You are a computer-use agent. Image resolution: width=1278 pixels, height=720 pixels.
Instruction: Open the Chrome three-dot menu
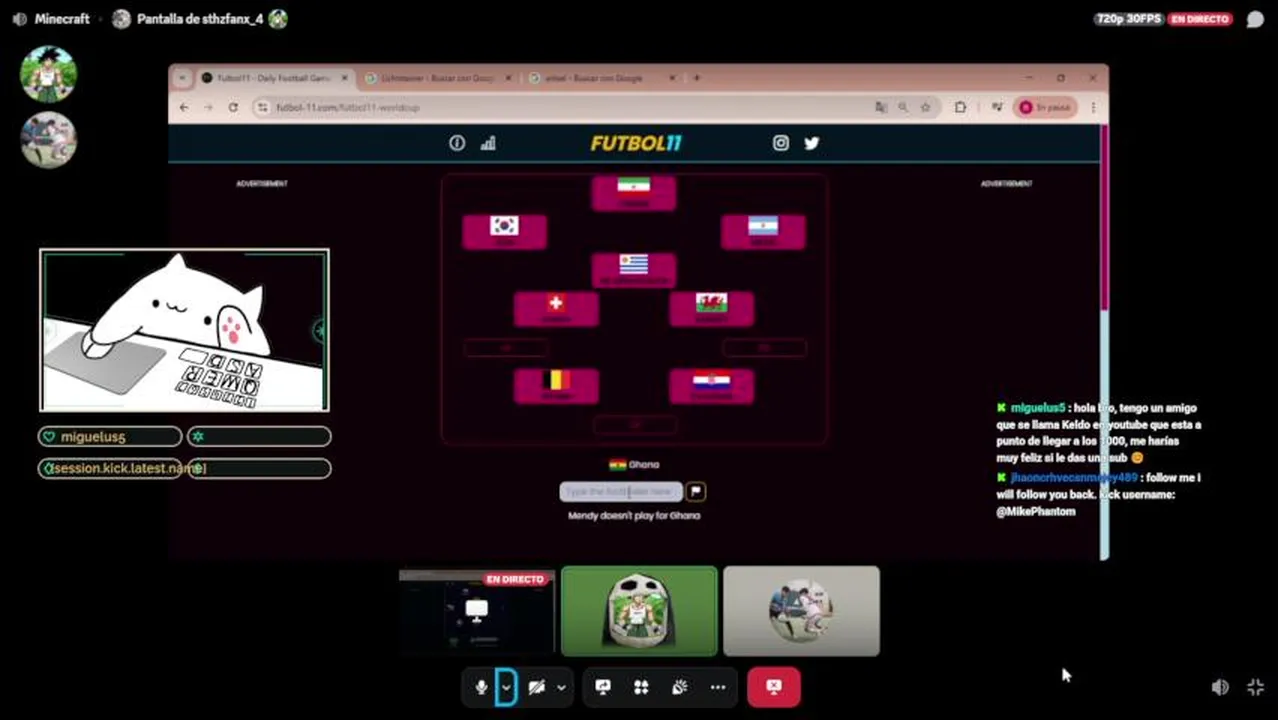1093,107
